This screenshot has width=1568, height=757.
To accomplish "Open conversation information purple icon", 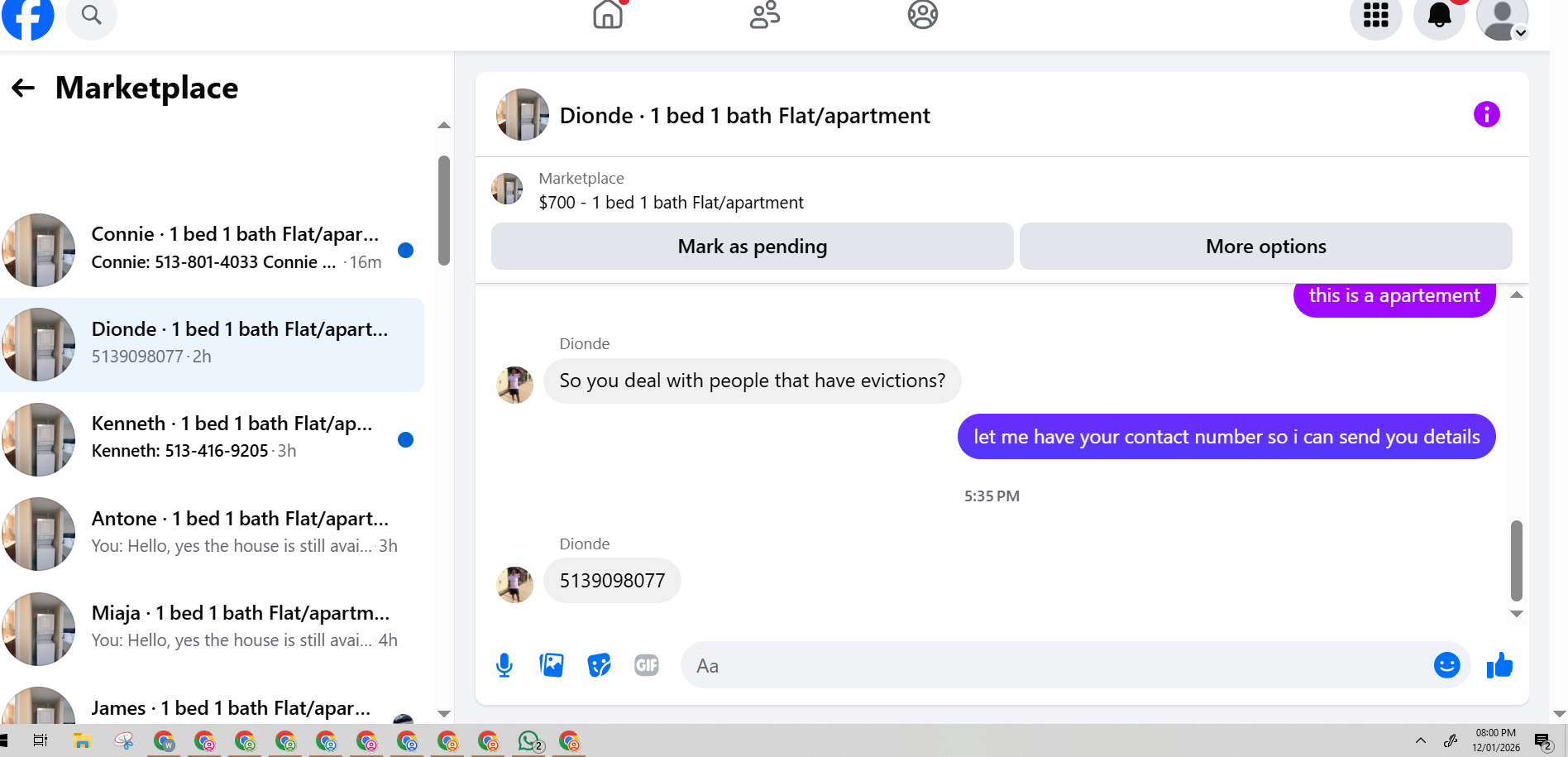I will point(1486,114).
